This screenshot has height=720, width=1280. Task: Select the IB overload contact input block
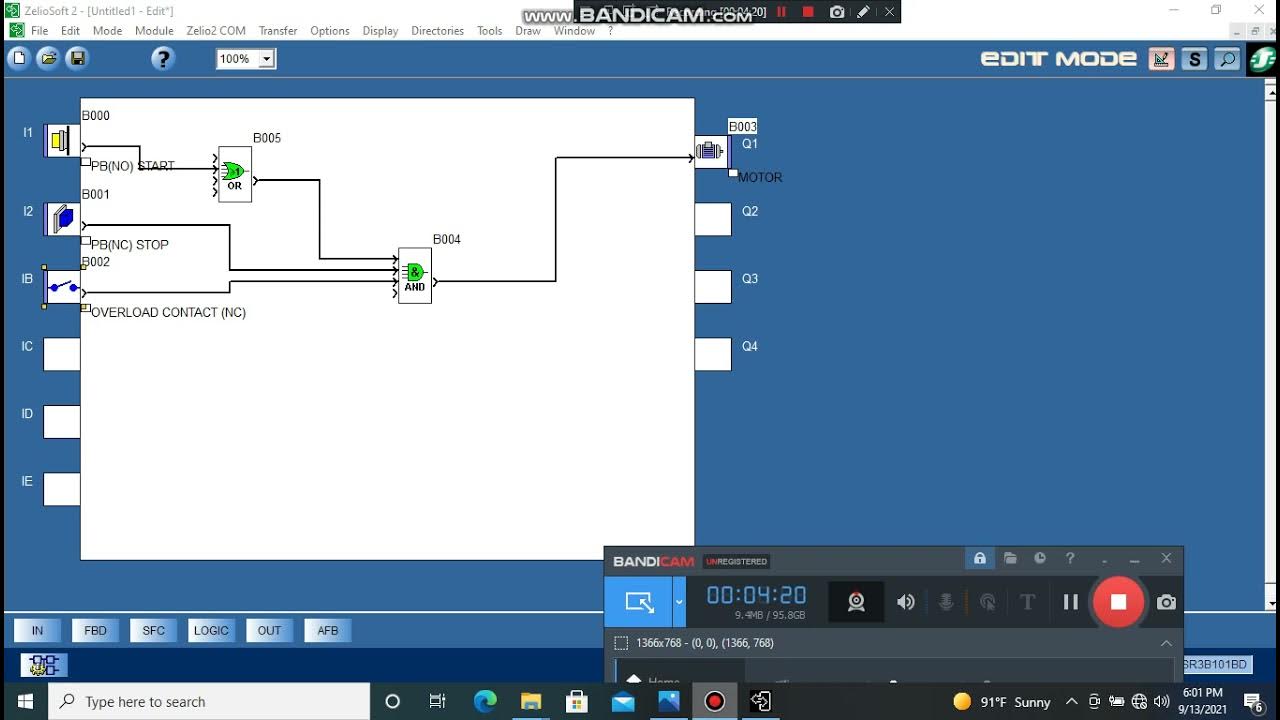point(62,288)
